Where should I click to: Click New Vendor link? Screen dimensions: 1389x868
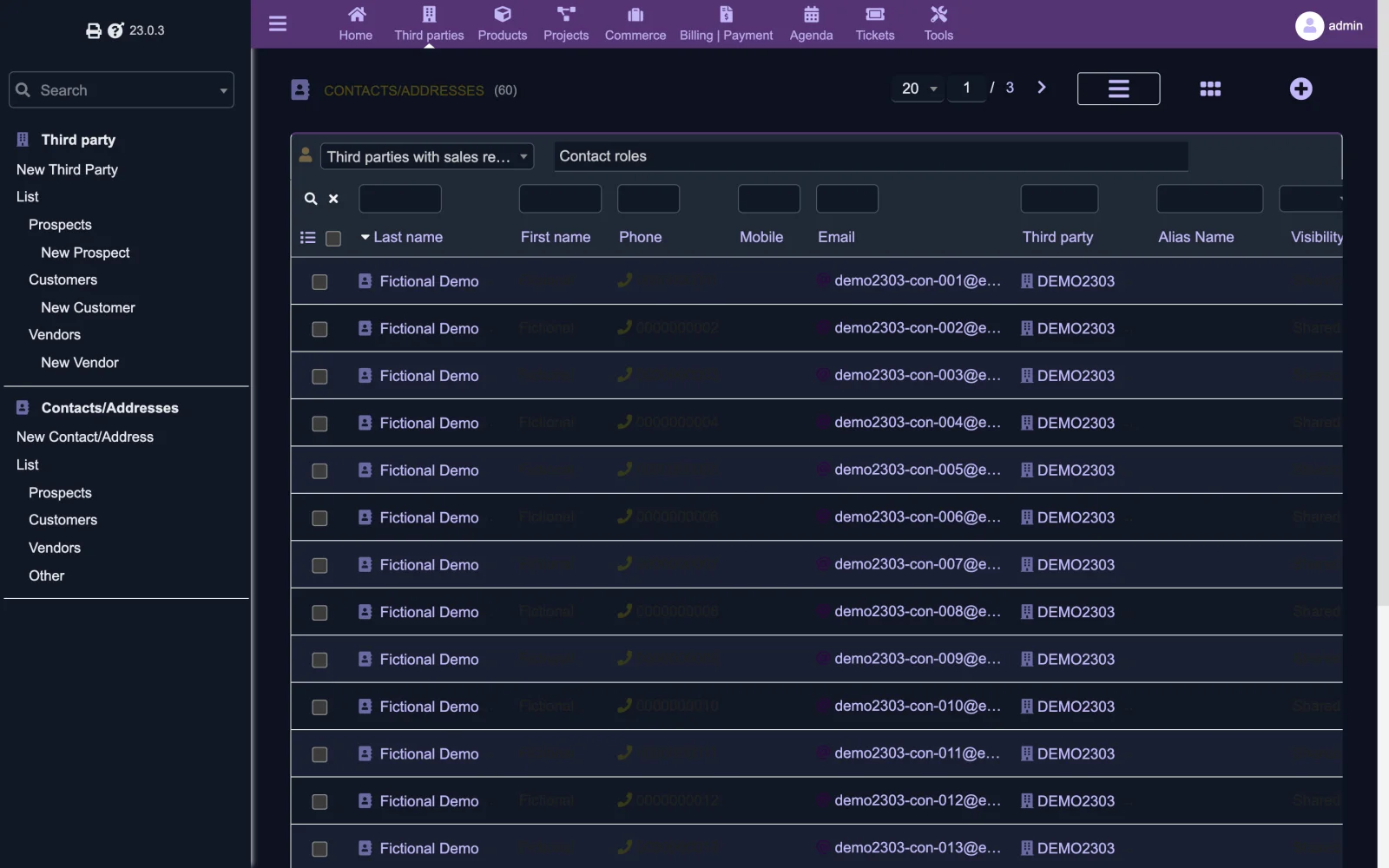coord(80,363)
